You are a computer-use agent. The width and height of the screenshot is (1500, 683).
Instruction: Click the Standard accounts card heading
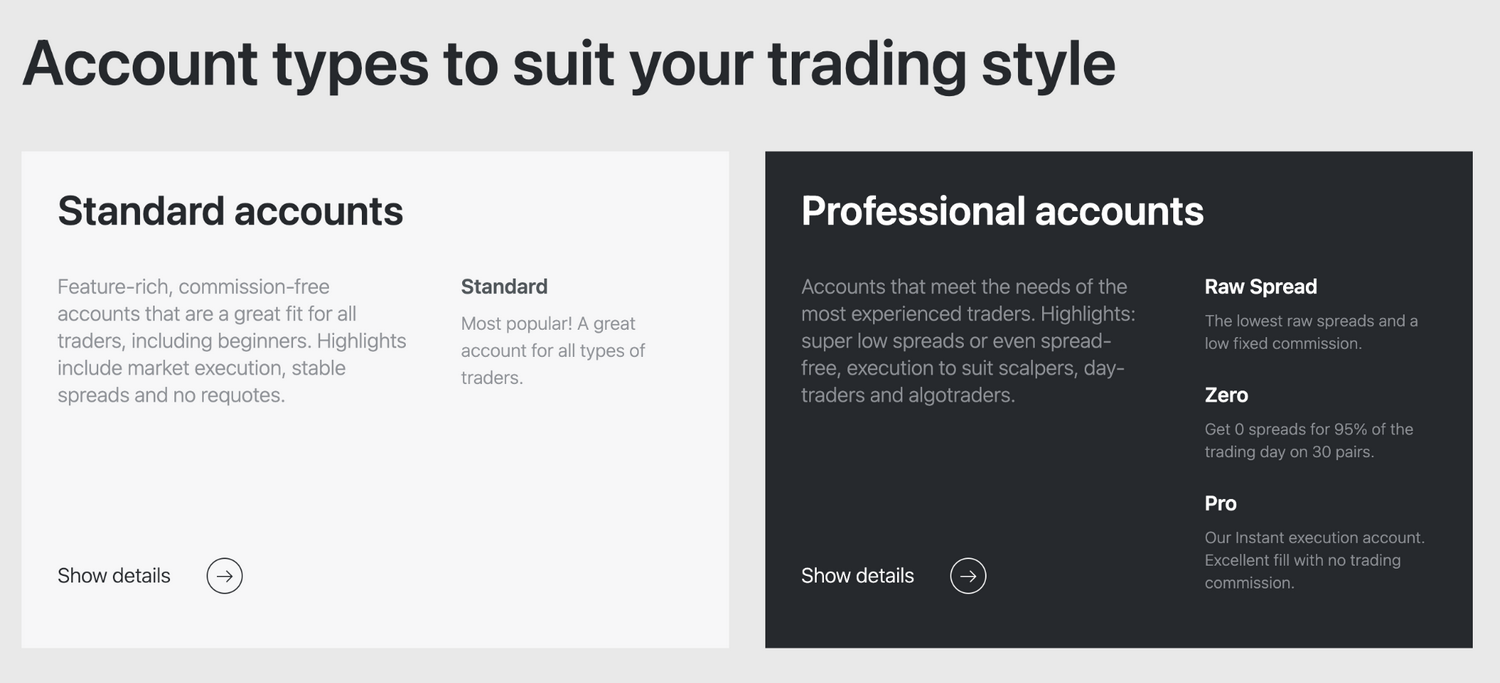[x=230, y=211]
